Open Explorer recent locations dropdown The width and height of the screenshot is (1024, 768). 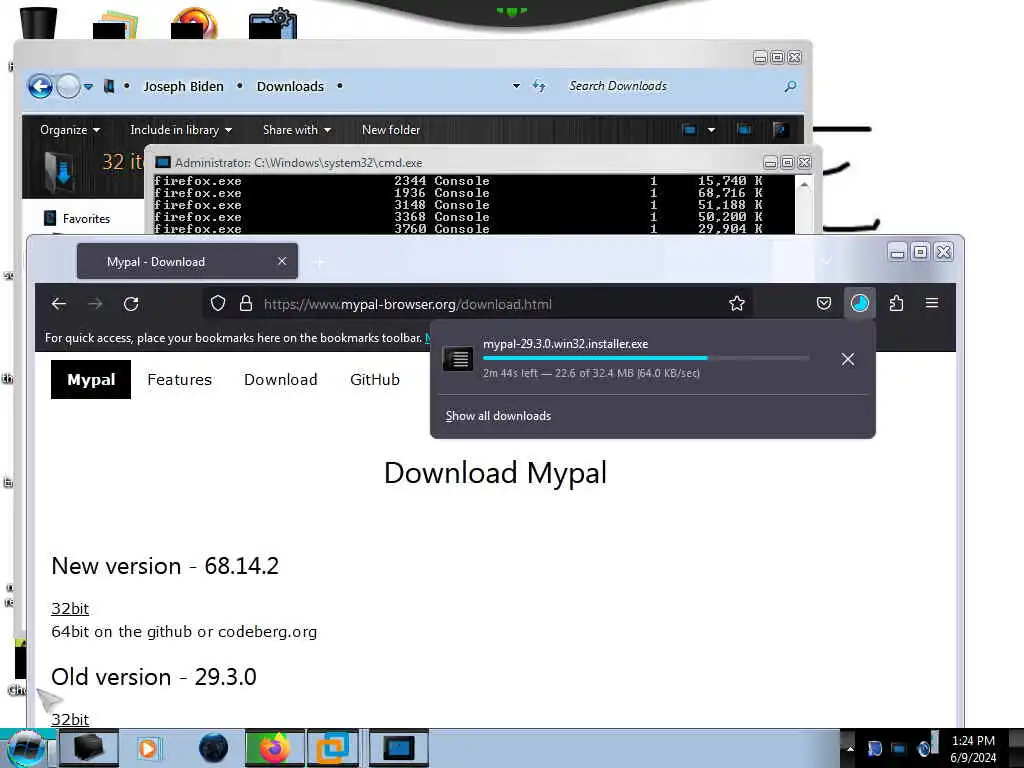tap(88, 86)
